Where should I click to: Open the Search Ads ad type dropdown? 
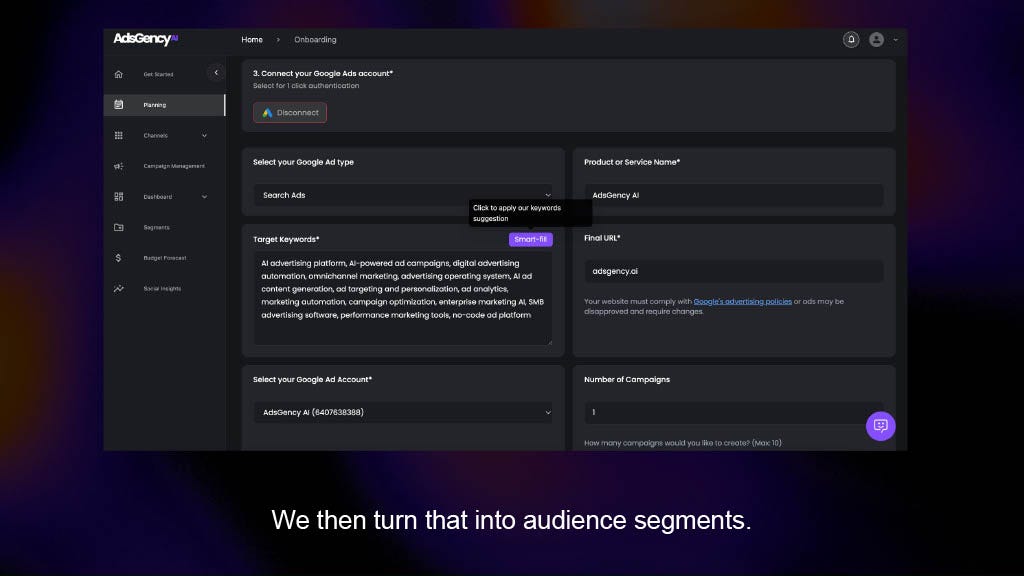point(402,195)
